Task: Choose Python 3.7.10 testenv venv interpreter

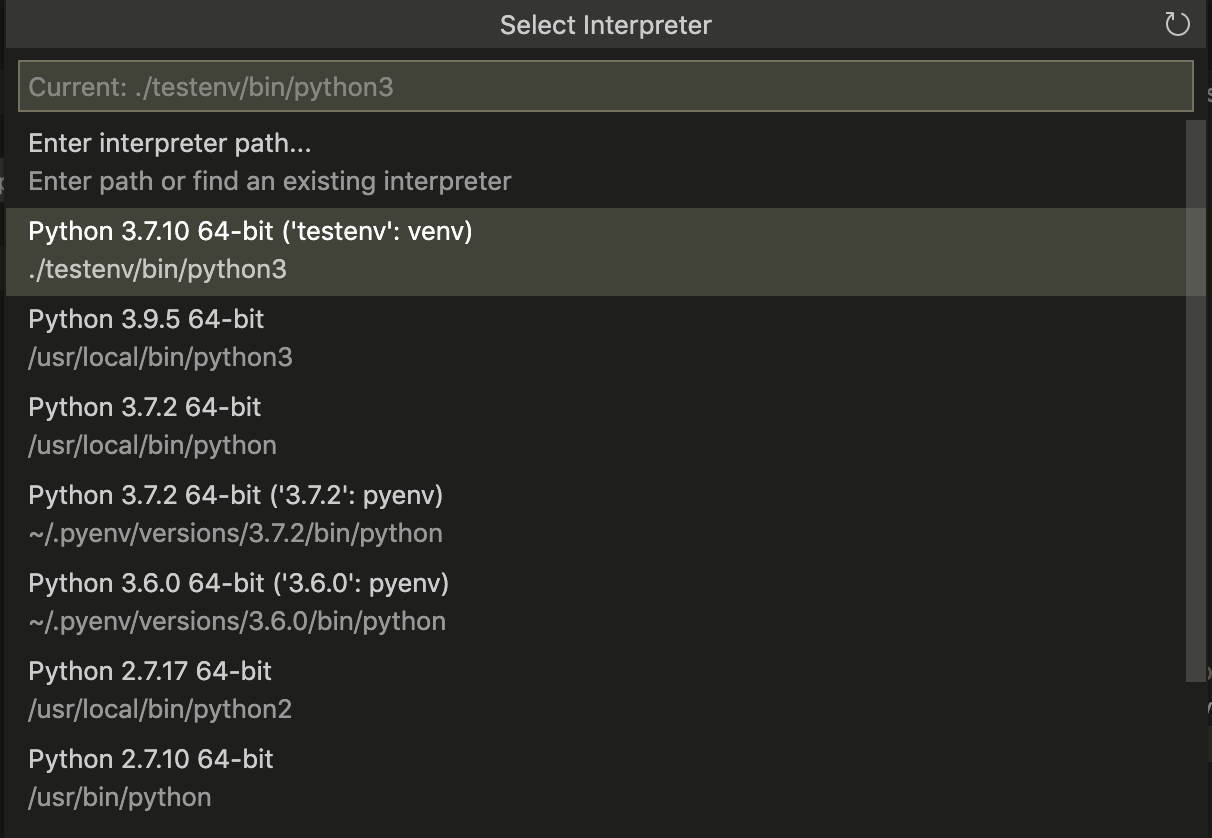Action: click(248, 231)
